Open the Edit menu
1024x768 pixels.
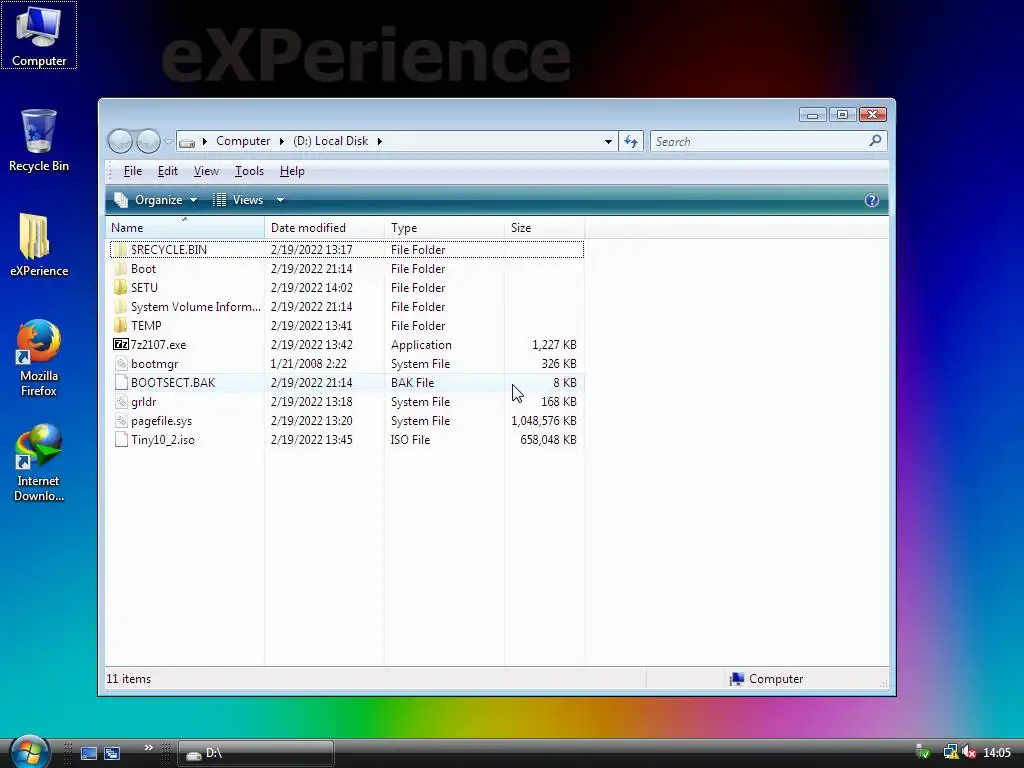[168, 171]
